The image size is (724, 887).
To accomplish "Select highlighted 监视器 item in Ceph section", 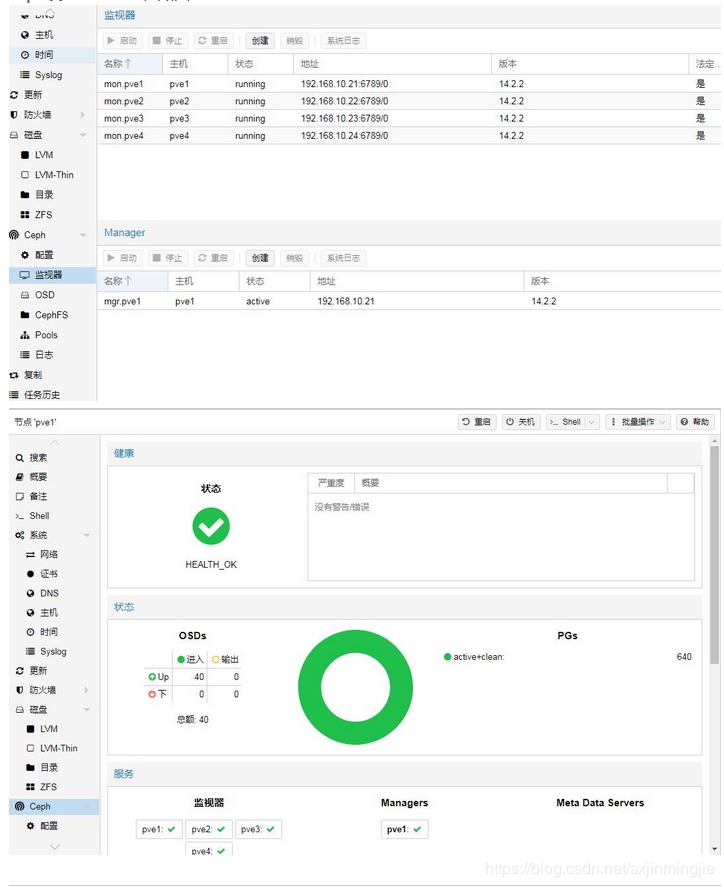I will pos(52,275).
